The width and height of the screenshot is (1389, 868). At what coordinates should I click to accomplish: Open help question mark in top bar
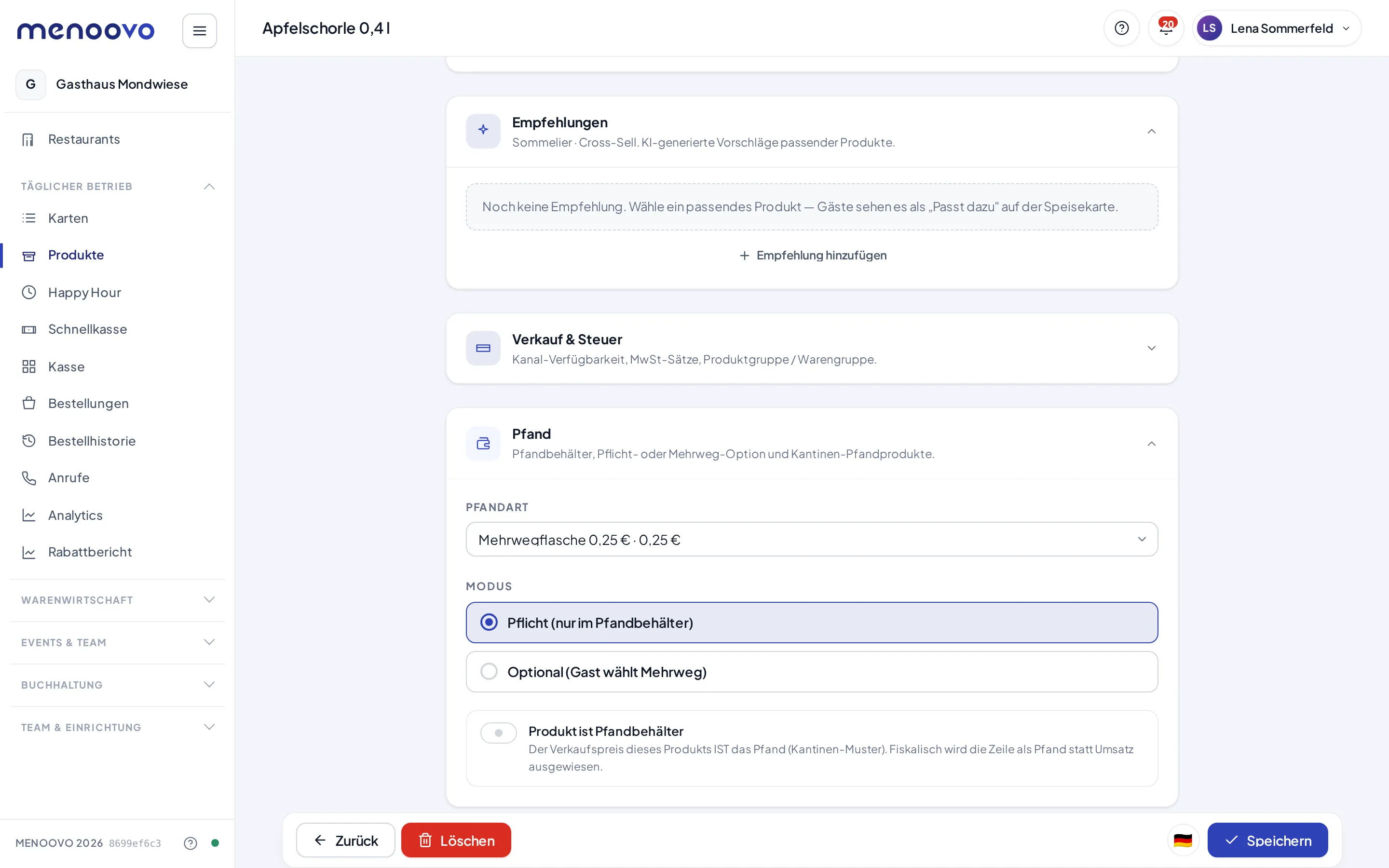tap(1121, 28)
